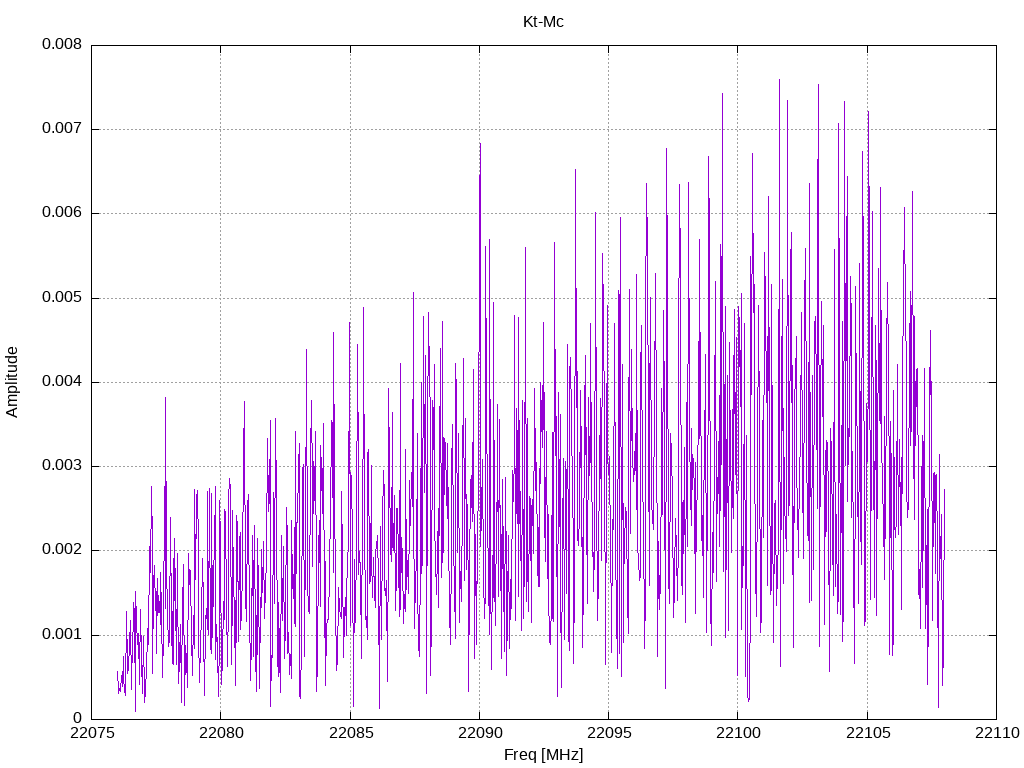
Task: Click the x-axis tick label 22075
Action: 91,733
